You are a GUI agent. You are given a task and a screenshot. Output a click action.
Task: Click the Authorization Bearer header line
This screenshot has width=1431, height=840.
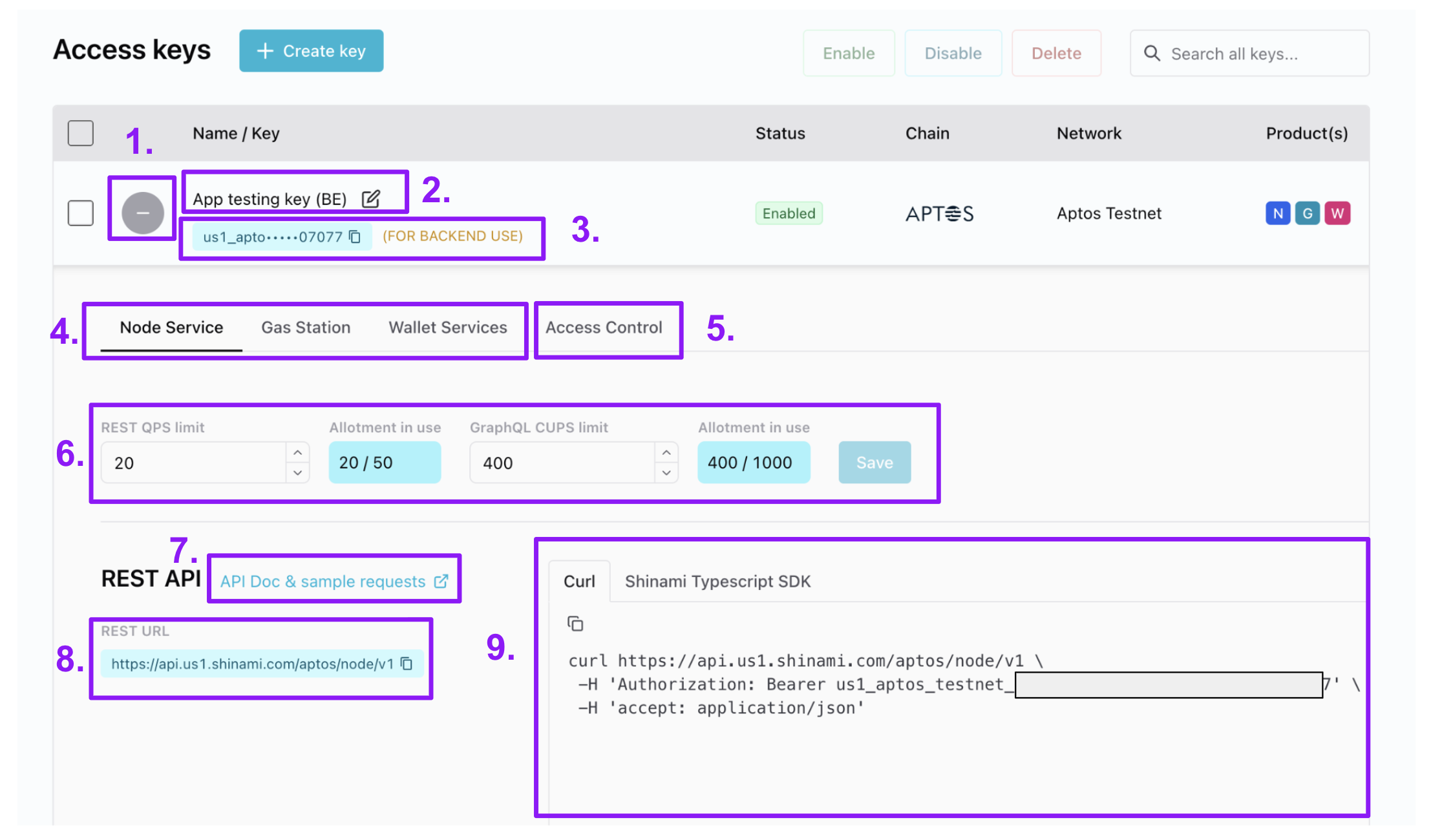(x=968, y=684)
